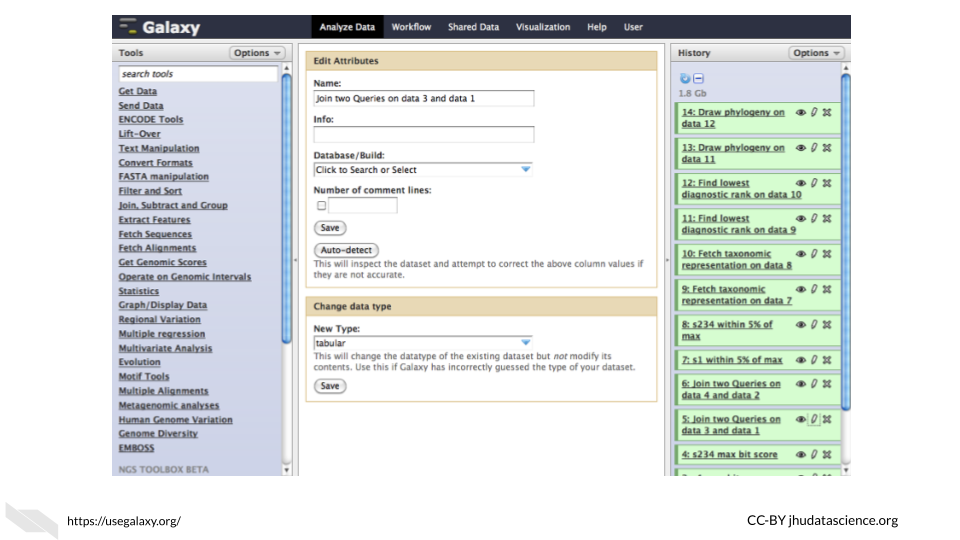Screen dimensions: 960x540
Task: Click the Auto-detect button
Action: click(346, 250)
